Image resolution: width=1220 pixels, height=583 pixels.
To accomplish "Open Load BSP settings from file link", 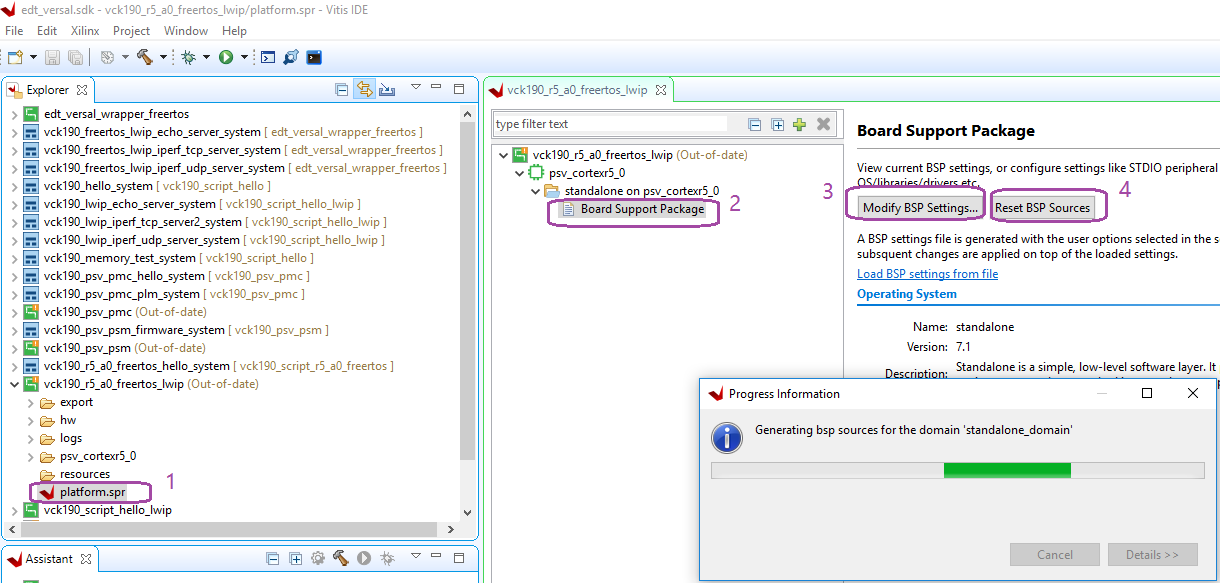I will (927, 274).
